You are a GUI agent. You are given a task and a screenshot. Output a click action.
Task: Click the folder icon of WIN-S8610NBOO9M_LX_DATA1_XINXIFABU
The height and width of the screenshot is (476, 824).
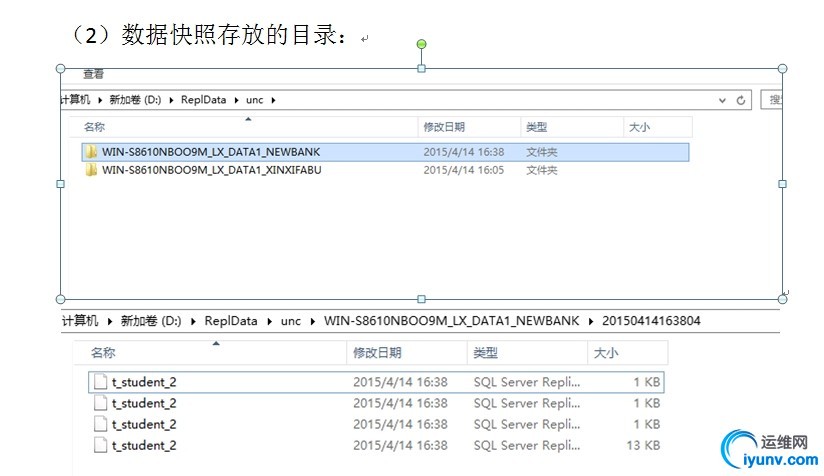point(91,170)
